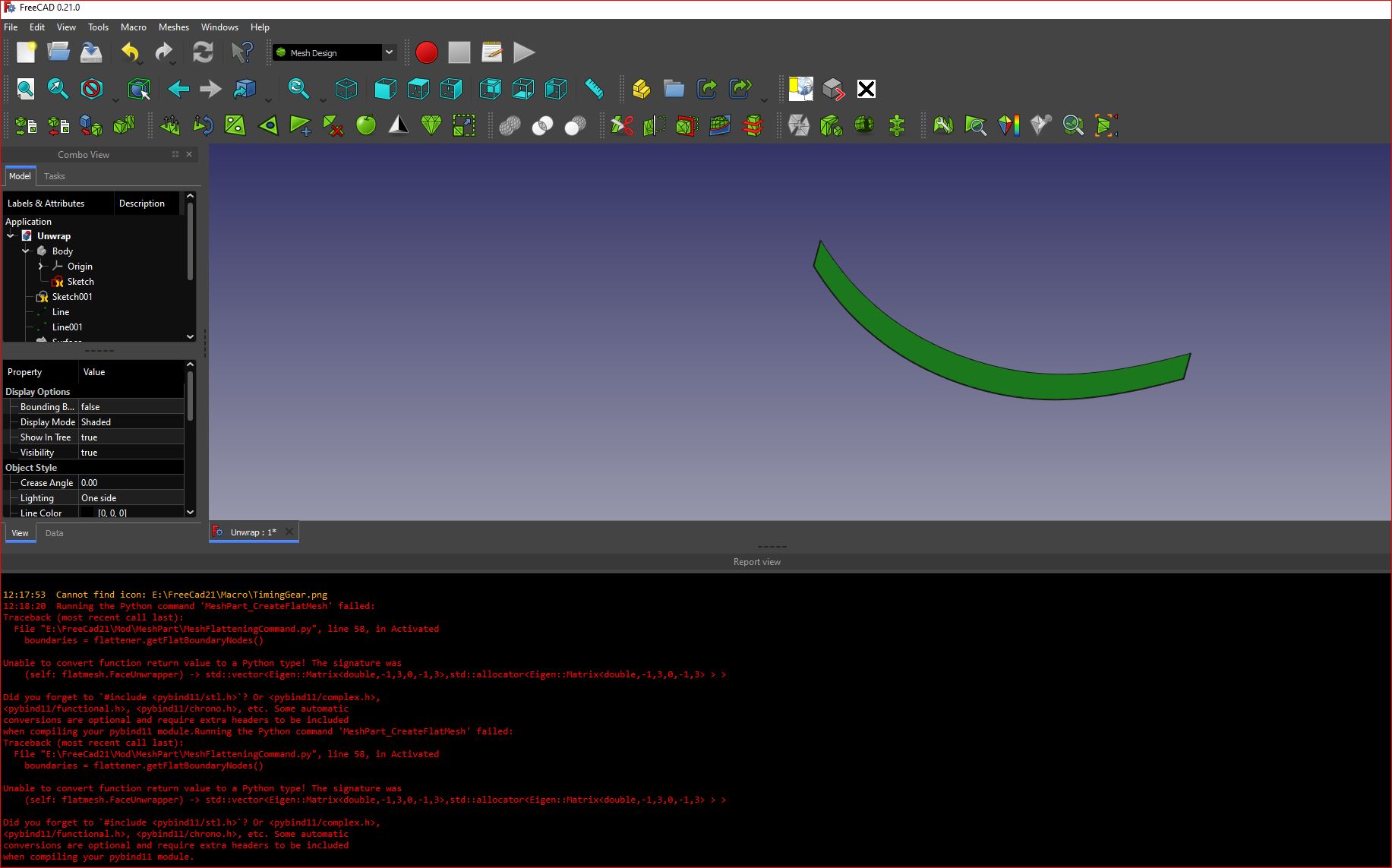Select the Boolean Union mesh tool

[510, 125]
